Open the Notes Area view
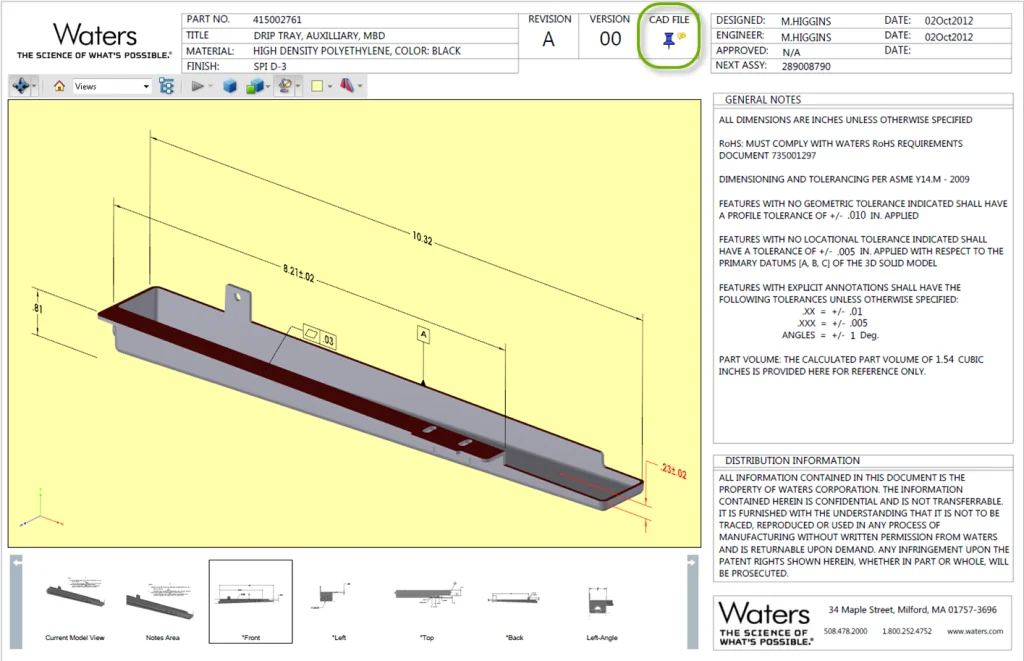The width and height of the screenshot is (1024, 661). [160, 598]
